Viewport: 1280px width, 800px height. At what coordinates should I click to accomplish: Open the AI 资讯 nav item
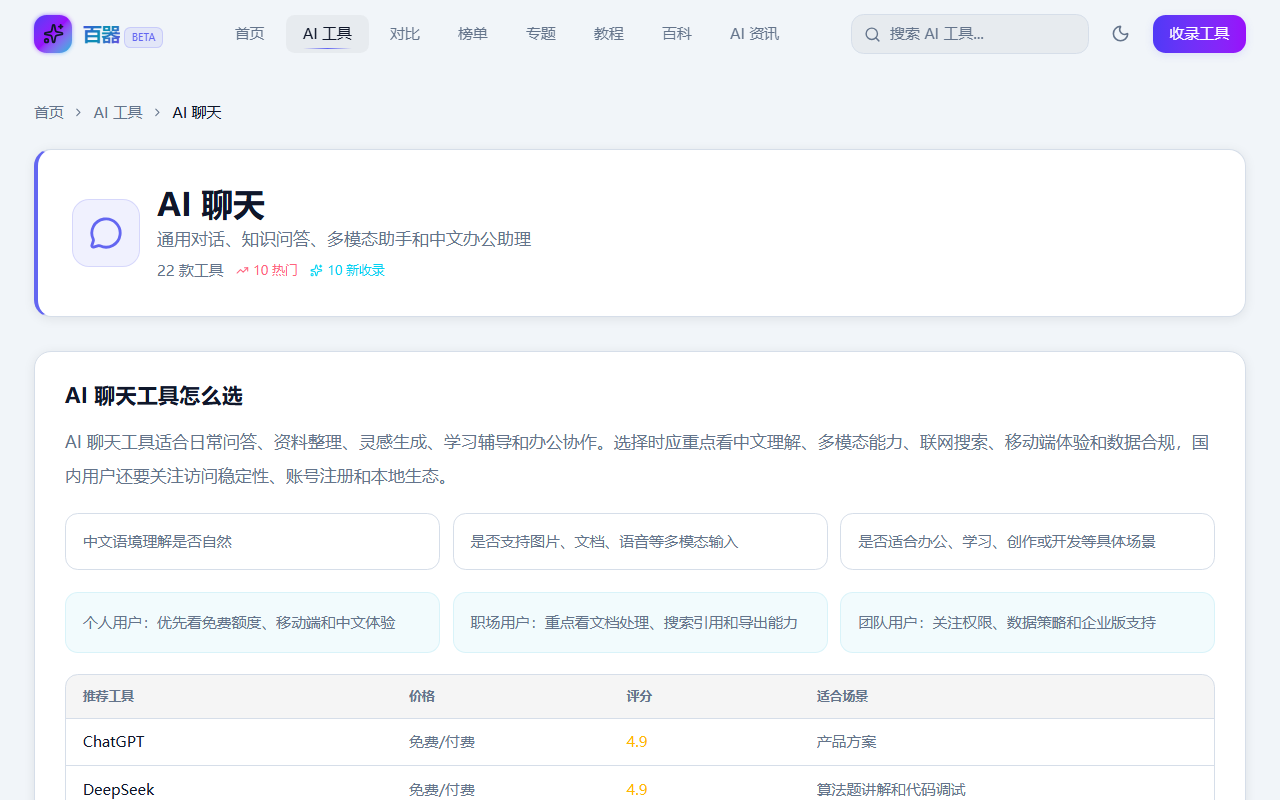point(754,34)
